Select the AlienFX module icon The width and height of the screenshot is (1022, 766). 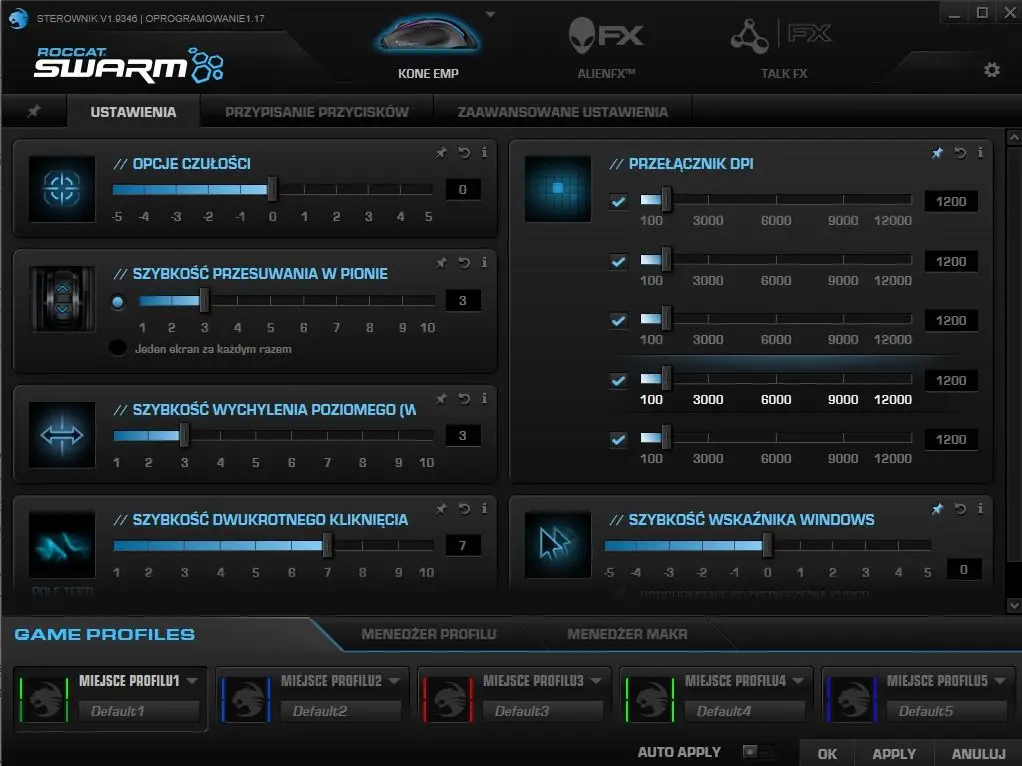(x=606, y=38)
